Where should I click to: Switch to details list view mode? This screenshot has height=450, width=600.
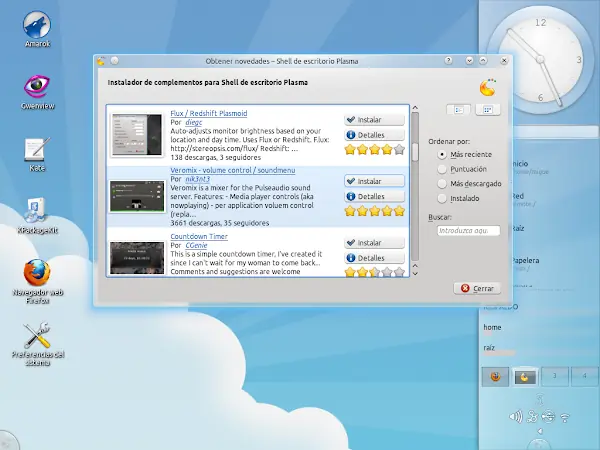(458, 110)
